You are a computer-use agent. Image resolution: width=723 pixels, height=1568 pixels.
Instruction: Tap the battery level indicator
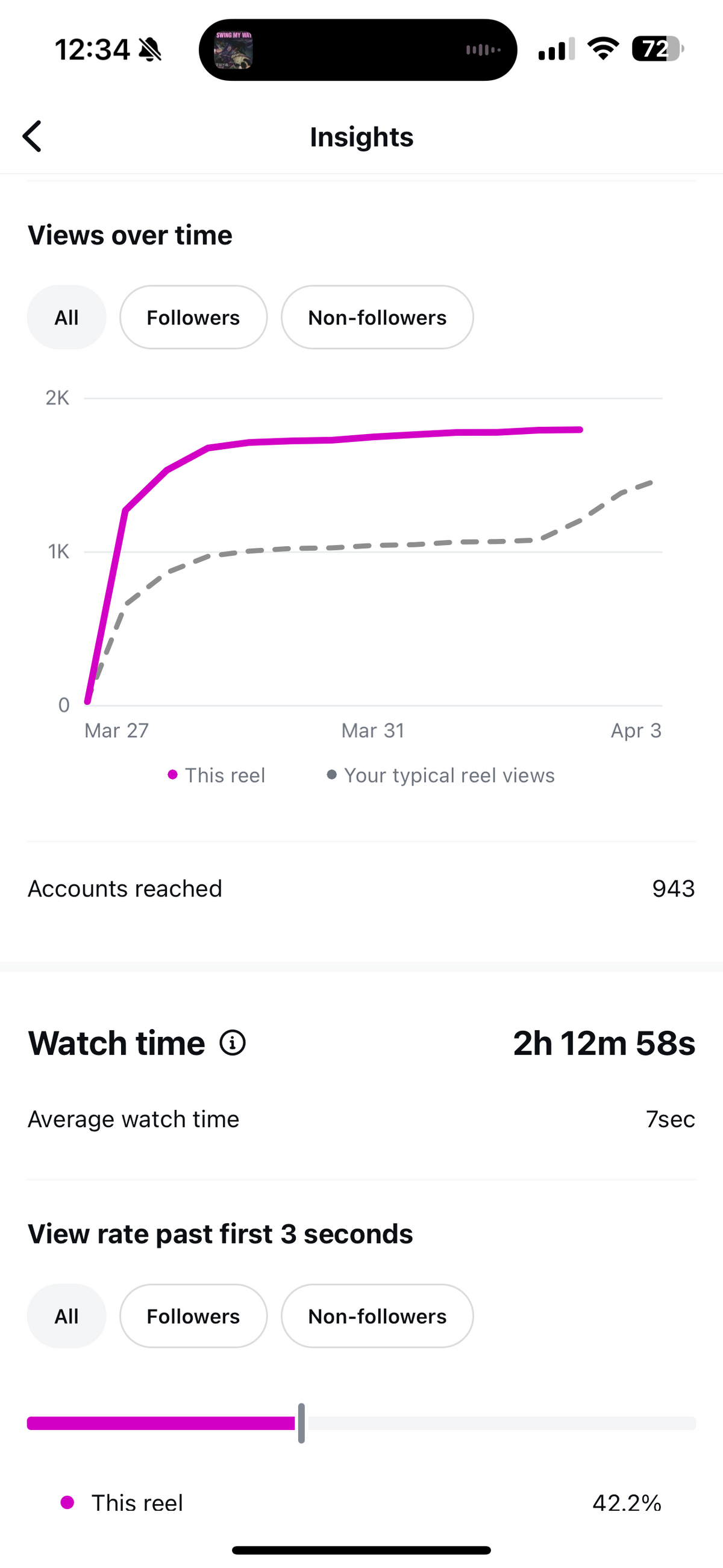658,49
